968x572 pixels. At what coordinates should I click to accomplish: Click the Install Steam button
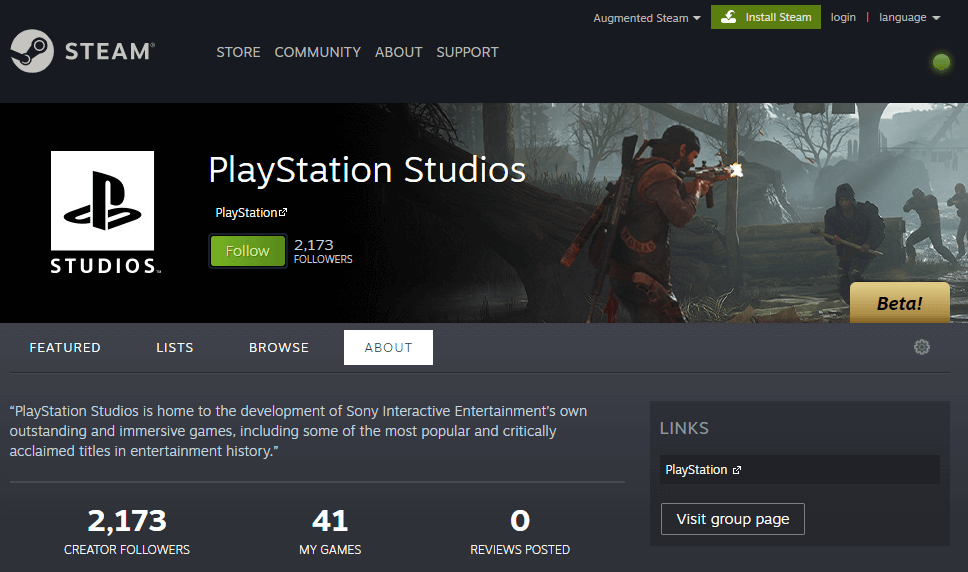765,17
